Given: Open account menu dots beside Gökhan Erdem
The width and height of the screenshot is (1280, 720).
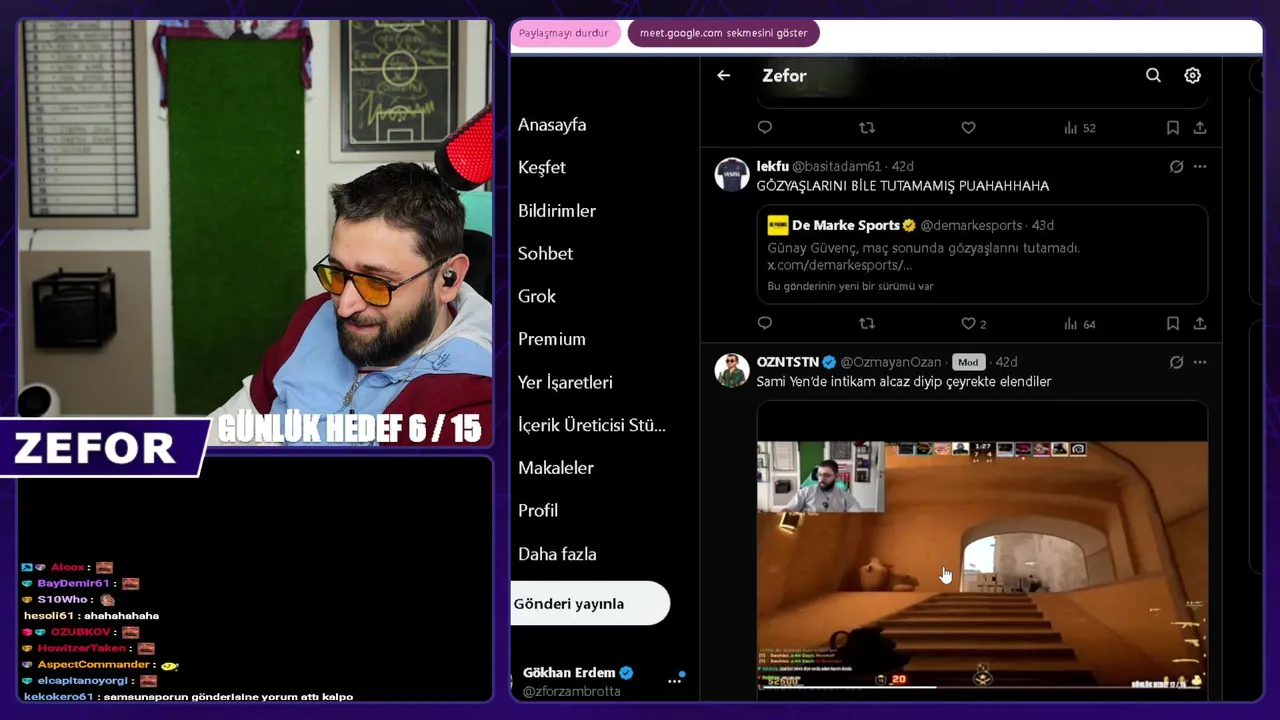Looking at the screenshot, I should point(675,680).
